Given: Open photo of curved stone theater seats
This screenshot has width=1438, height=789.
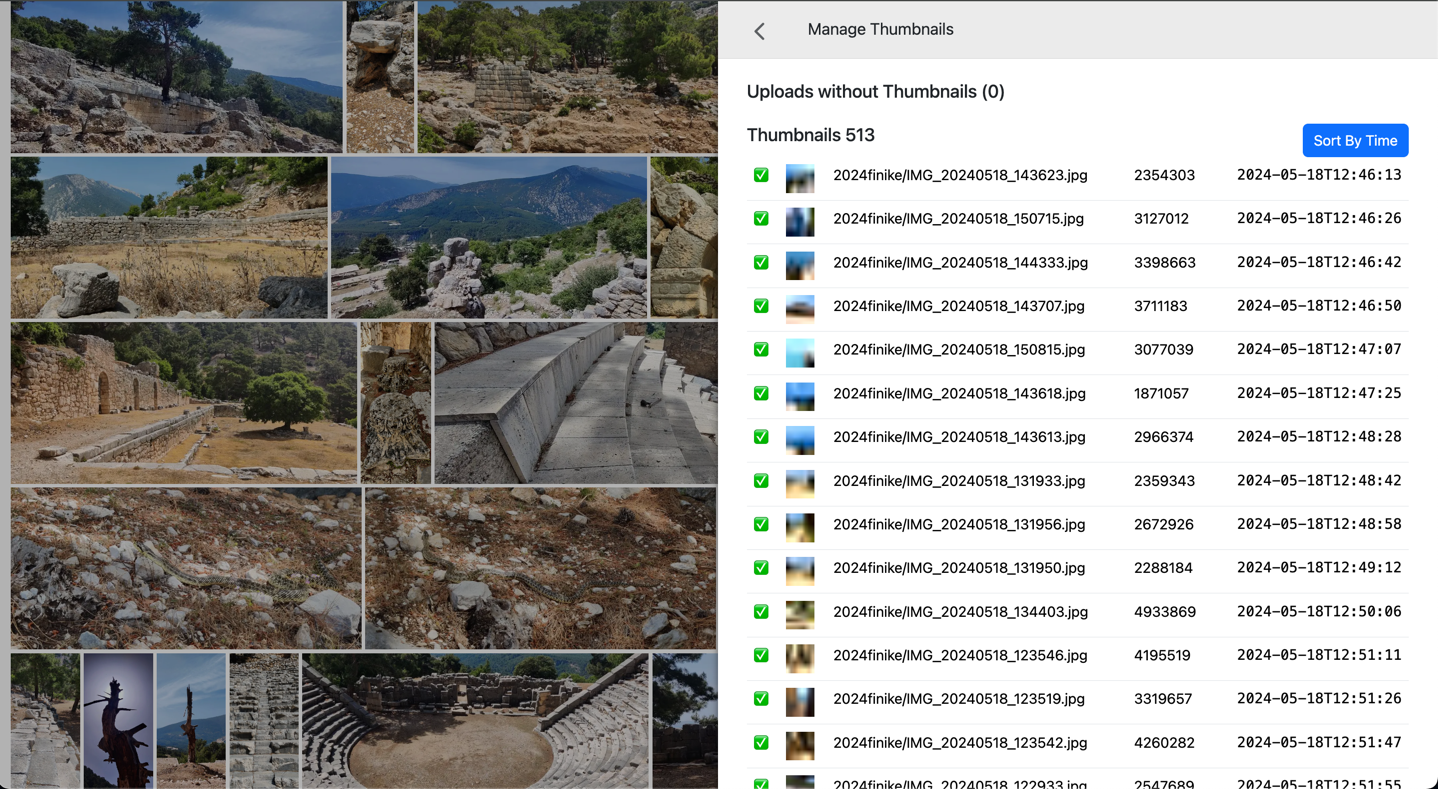Looking at the screenshot, I should click(575, 403).
